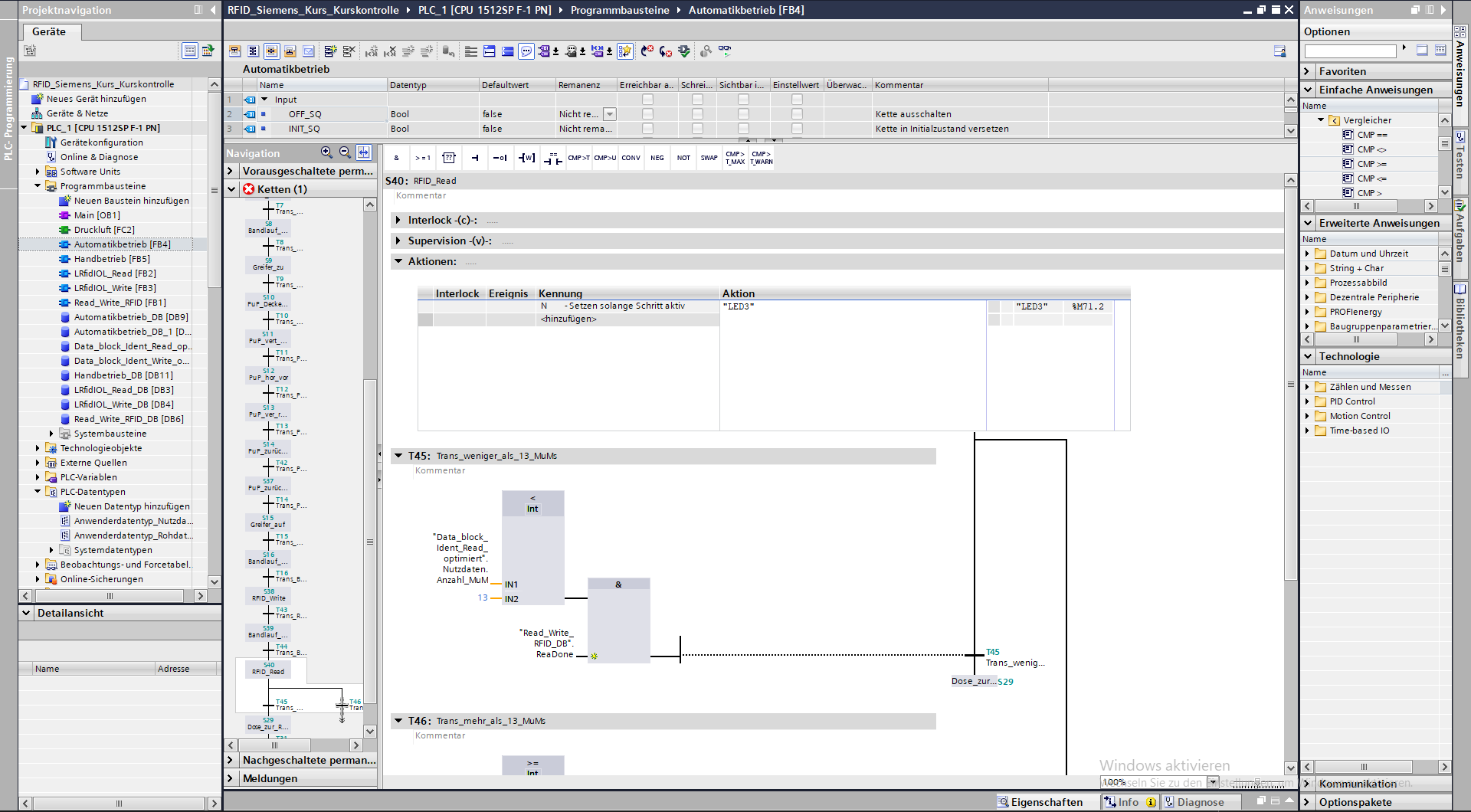This screenshot has width=1471, height=812.
Task: Collapse the Aktionen section
Action: 398,261
